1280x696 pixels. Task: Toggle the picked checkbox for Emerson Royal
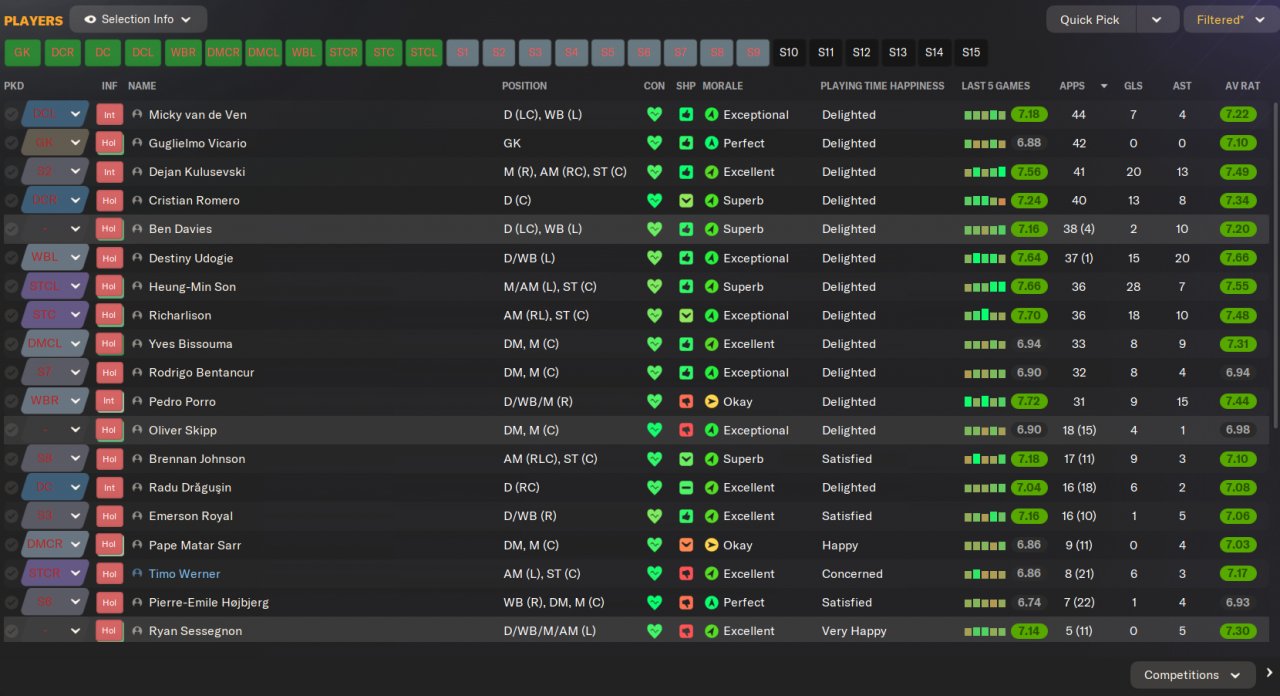point(11,516)
